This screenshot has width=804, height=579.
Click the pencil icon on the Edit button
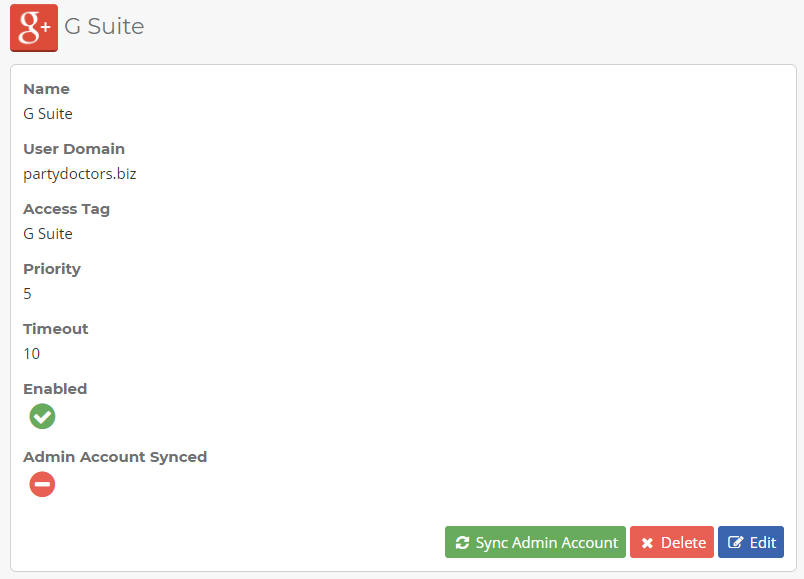coord(736,543)
